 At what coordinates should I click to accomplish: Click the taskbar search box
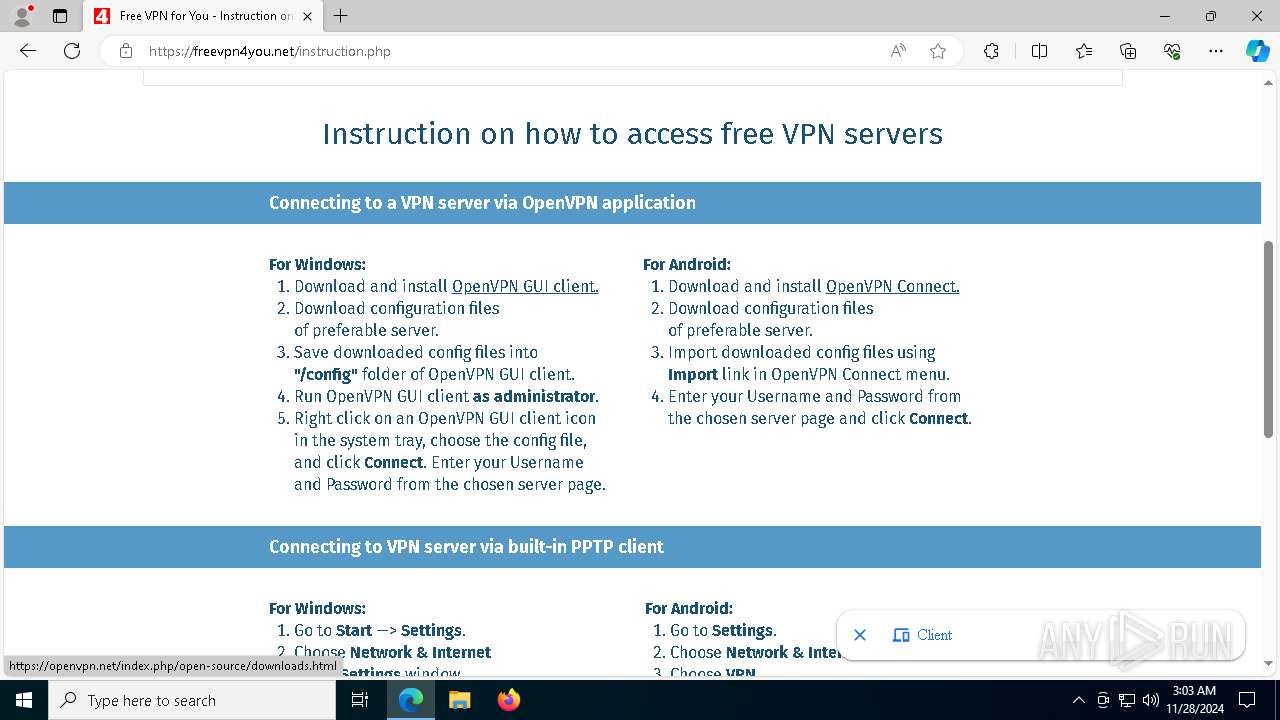(x=192, y=700)
